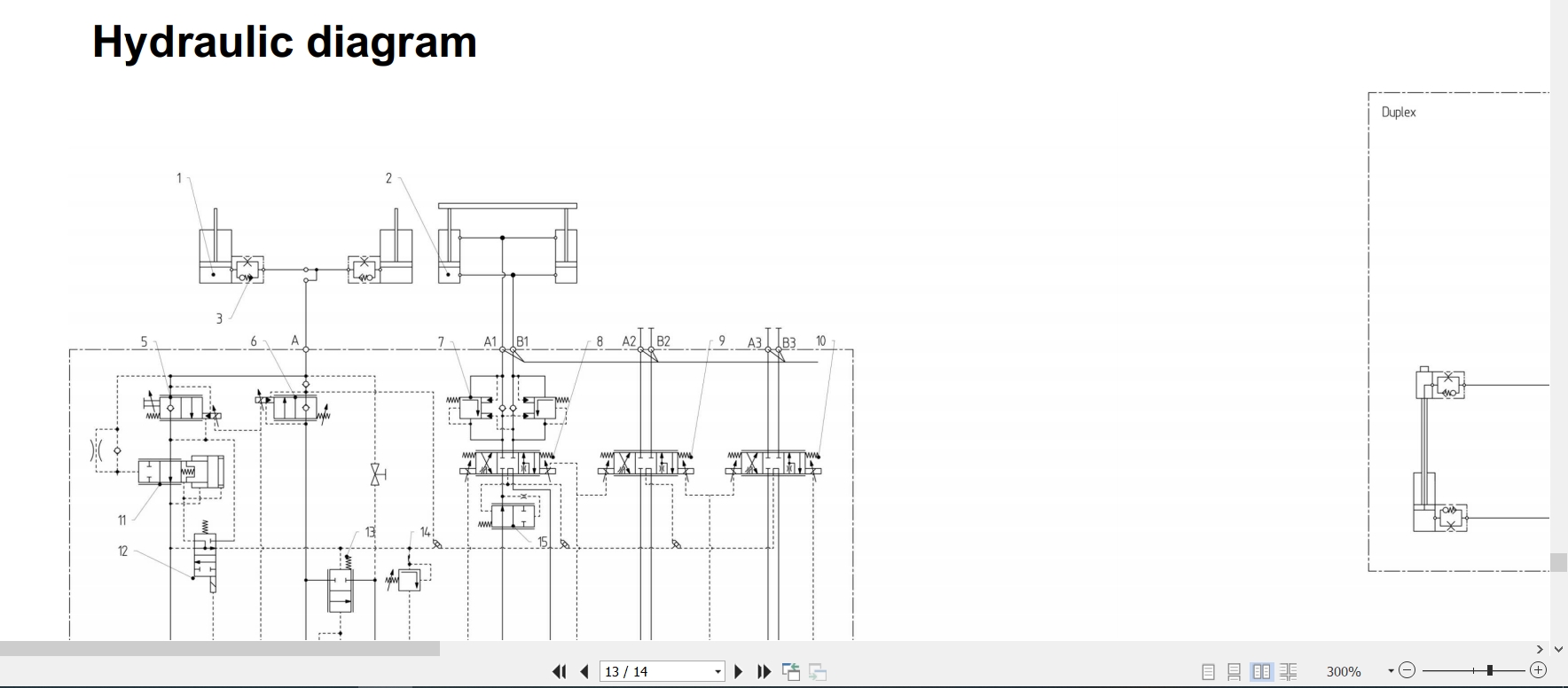Switch to two-page continuous view
This screenshot has width=1568, height=688.
tap(1289, 672)
